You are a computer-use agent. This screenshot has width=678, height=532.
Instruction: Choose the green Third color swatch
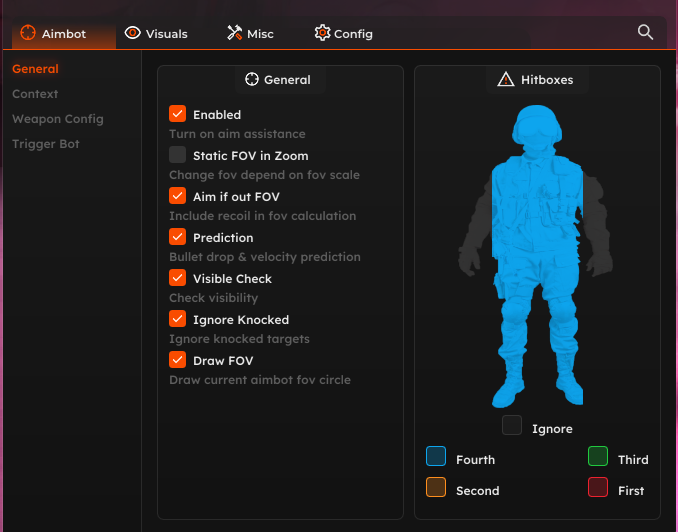point(598,457)
